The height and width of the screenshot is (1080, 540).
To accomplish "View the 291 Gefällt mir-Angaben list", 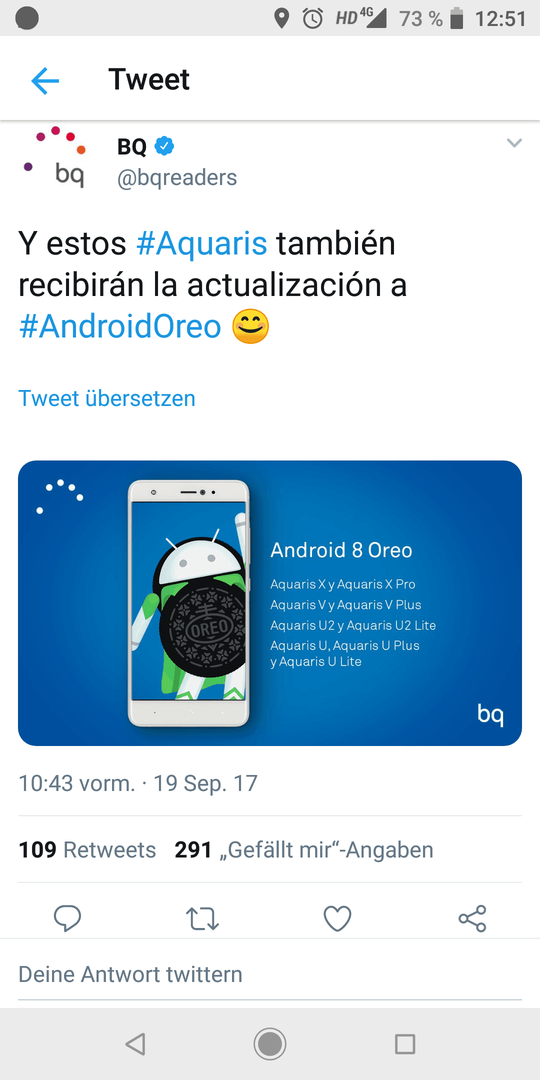I will point(304,850).
